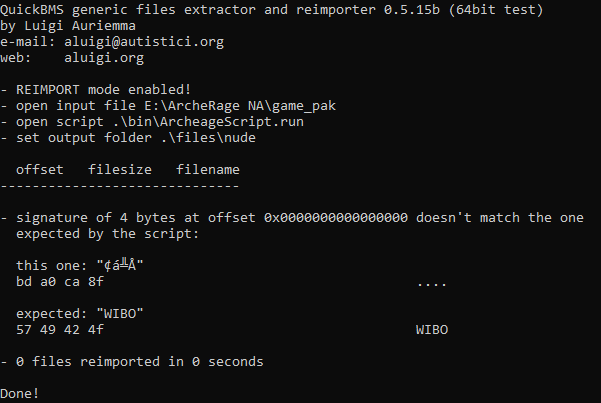Click the WIBO ASCII column text
Viewport: 601px width, 403px height.
(x=432, y=329)
